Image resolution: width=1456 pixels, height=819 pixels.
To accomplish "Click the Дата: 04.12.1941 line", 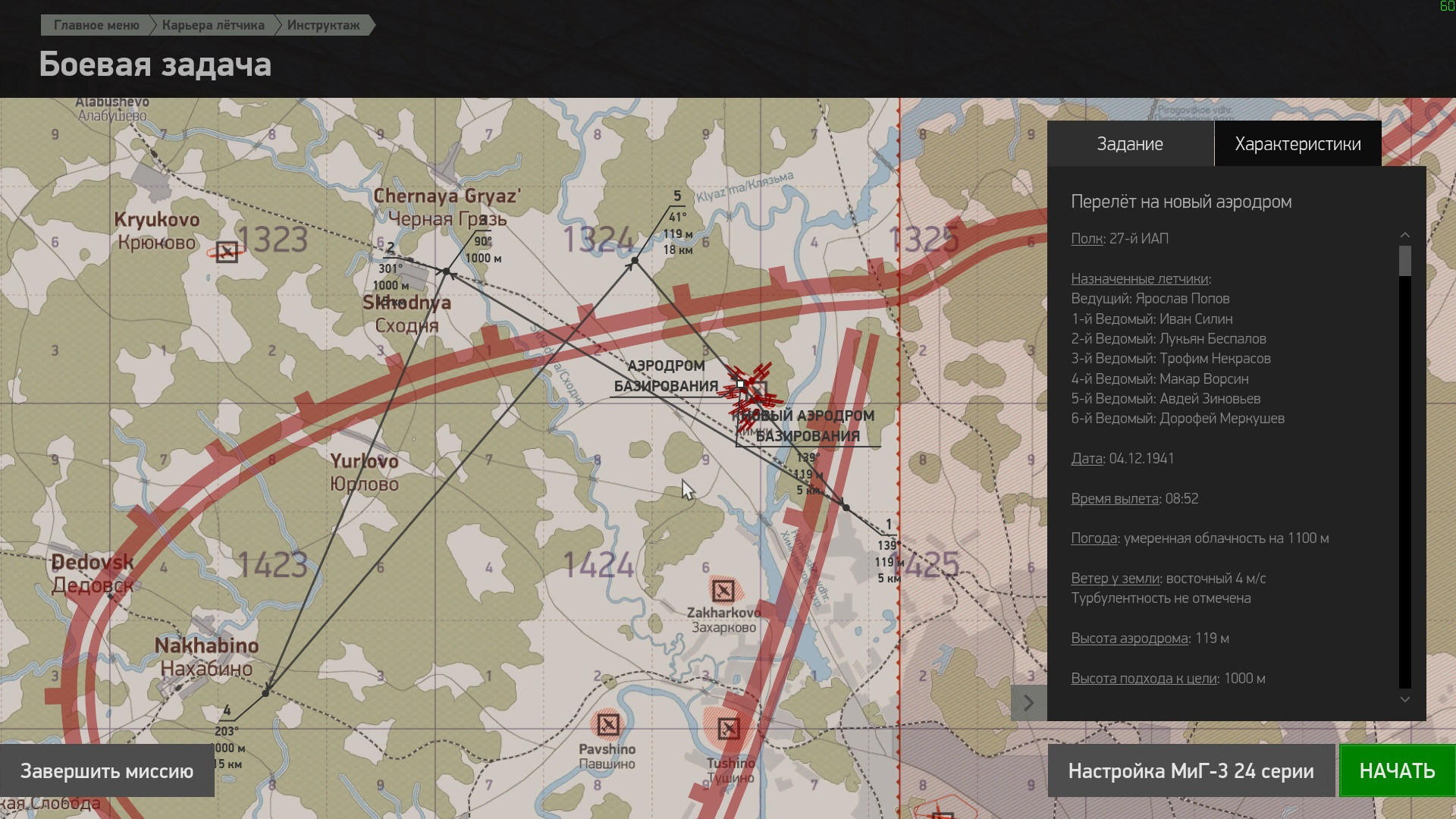I will (1122, 458).
